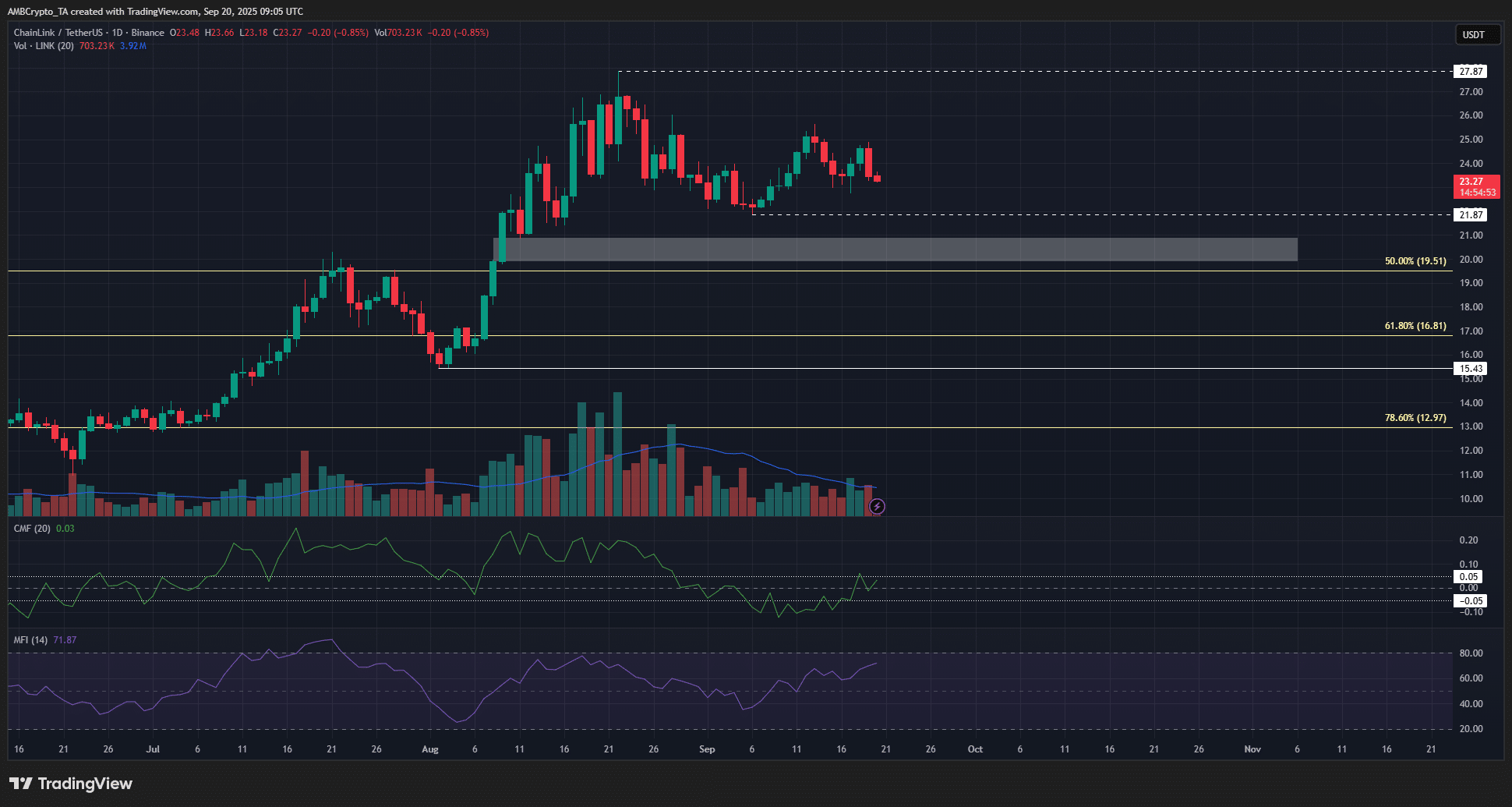Click the 27.87 dashed line price label
The height and width of the screenshot is (807, 1512).
click(x=1471, y=72)
